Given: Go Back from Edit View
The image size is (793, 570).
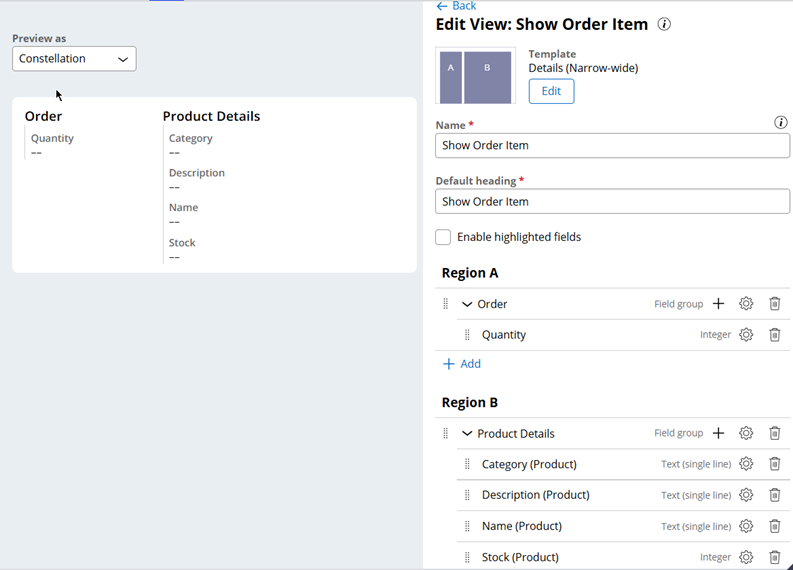Looking at the screenshot, I should point(456,6).
